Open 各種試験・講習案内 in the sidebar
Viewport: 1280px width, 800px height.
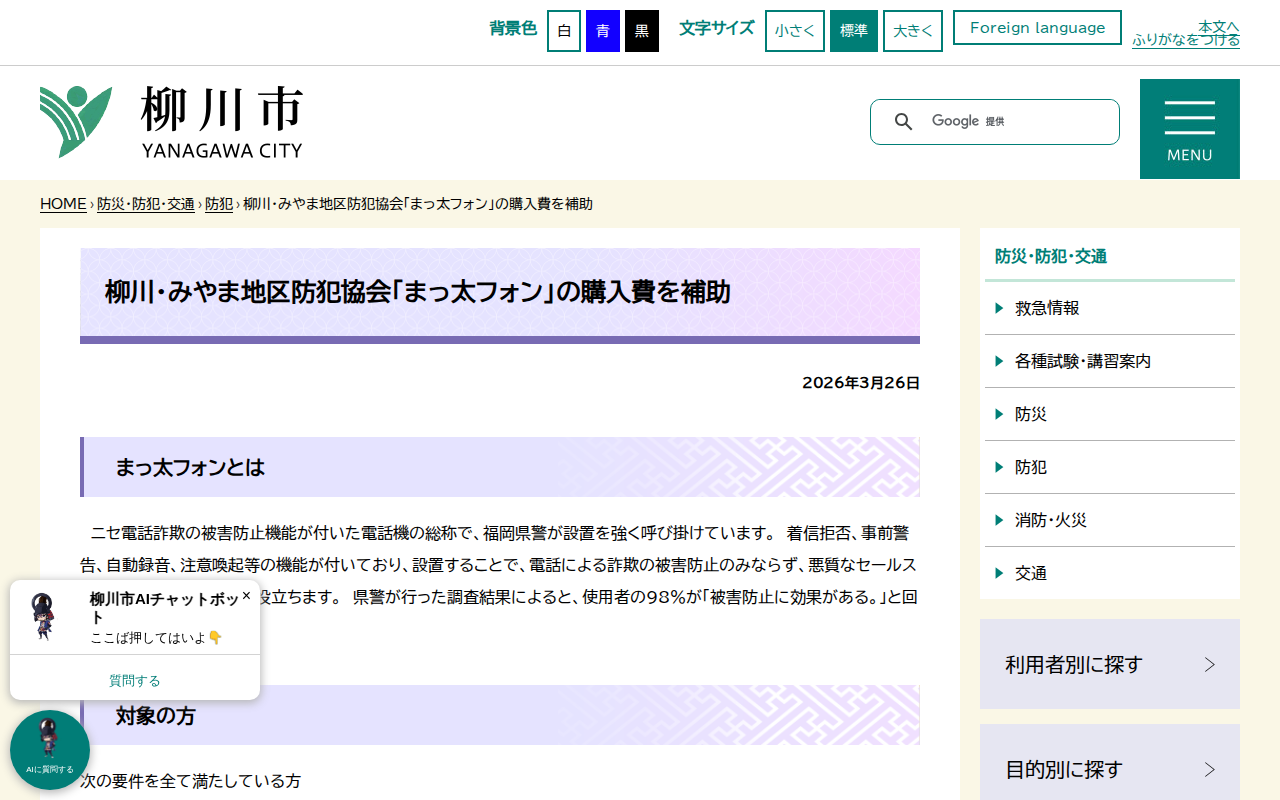[x=1110, y=361]
